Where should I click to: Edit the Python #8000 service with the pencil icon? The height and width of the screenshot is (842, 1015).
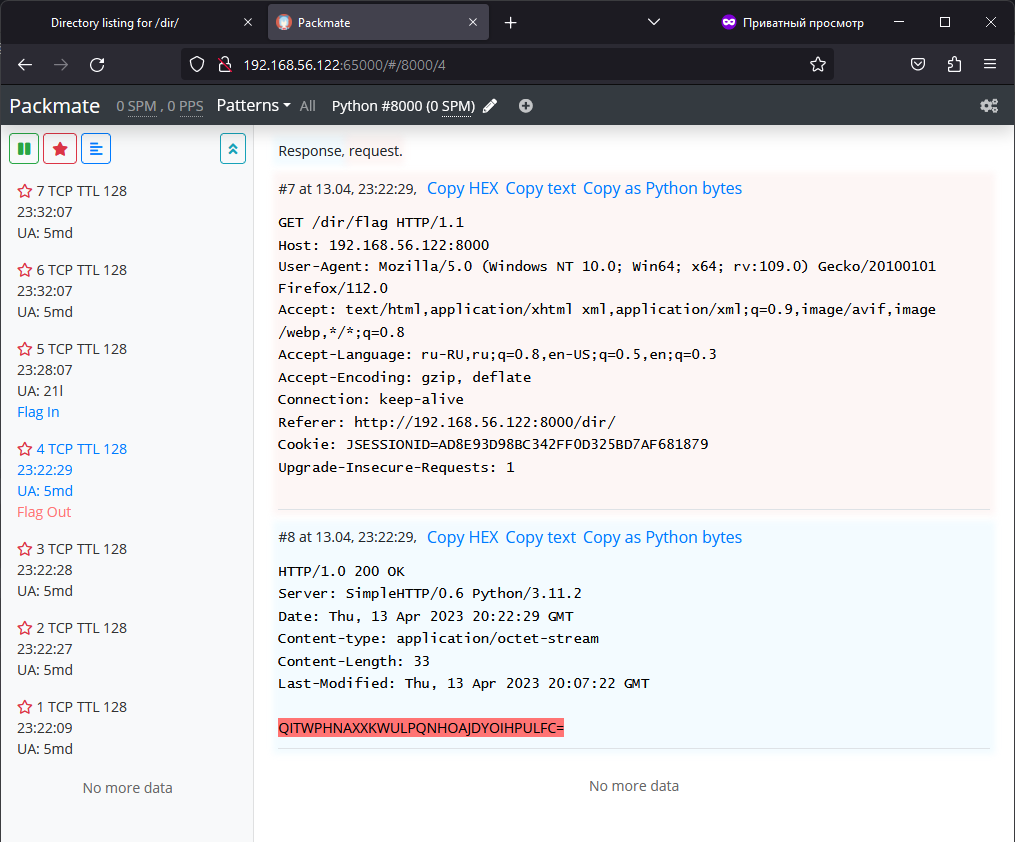click(x=490, y=106)
